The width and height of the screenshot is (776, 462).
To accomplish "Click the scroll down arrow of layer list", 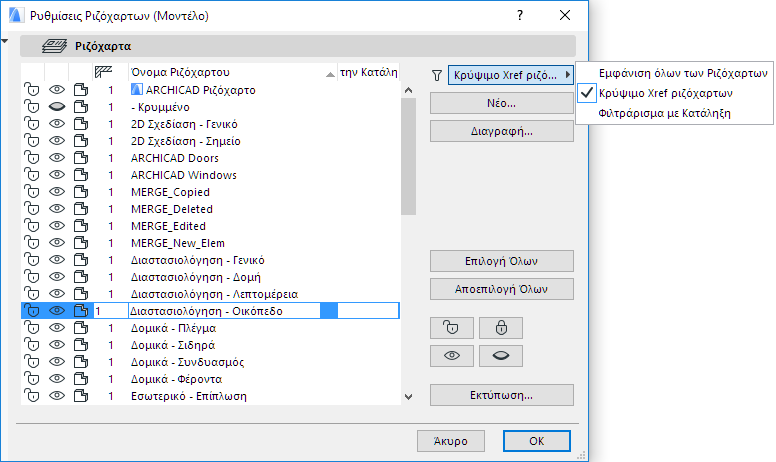I will pos(408,397).
